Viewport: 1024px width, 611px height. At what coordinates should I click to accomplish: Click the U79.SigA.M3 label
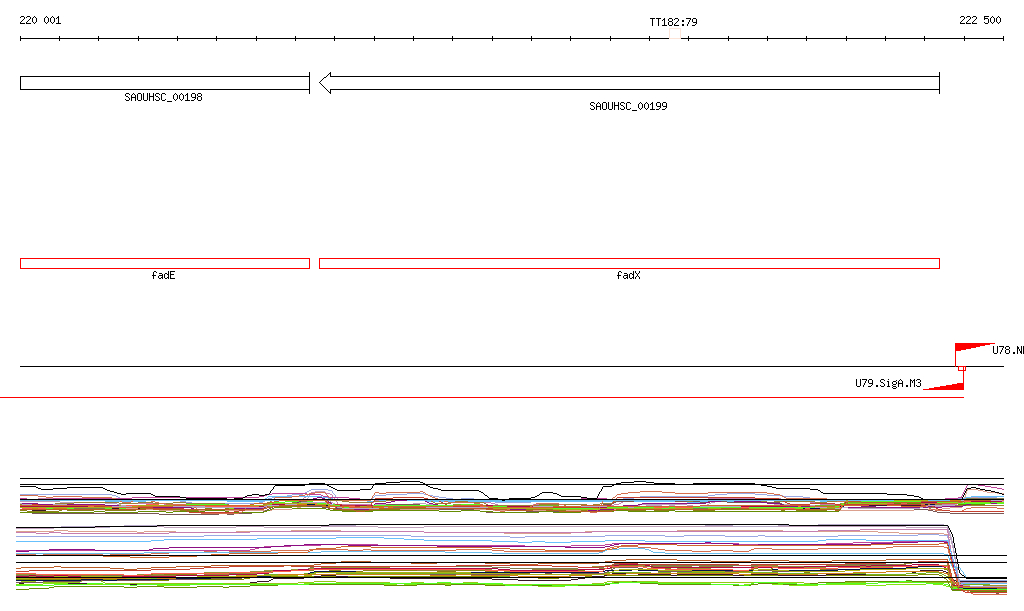888,383
